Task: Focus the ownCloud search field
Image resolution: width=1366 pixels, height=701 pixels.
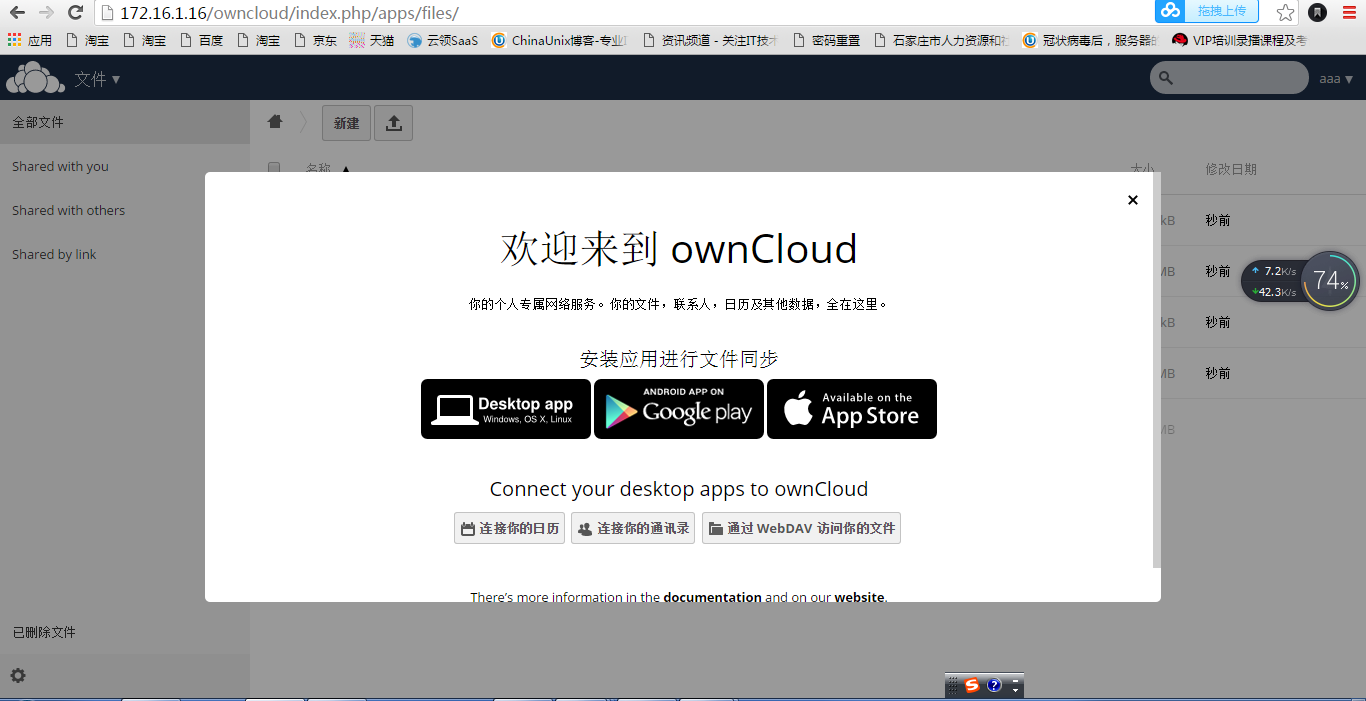Action: 1229,78
